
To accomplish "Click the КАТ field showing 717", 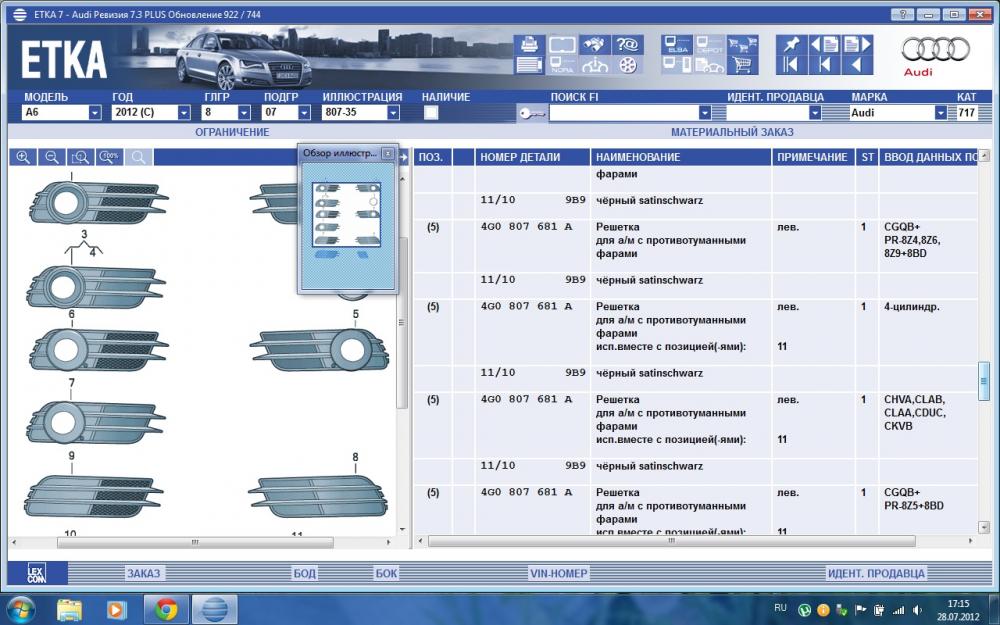I will pos(967,113).
